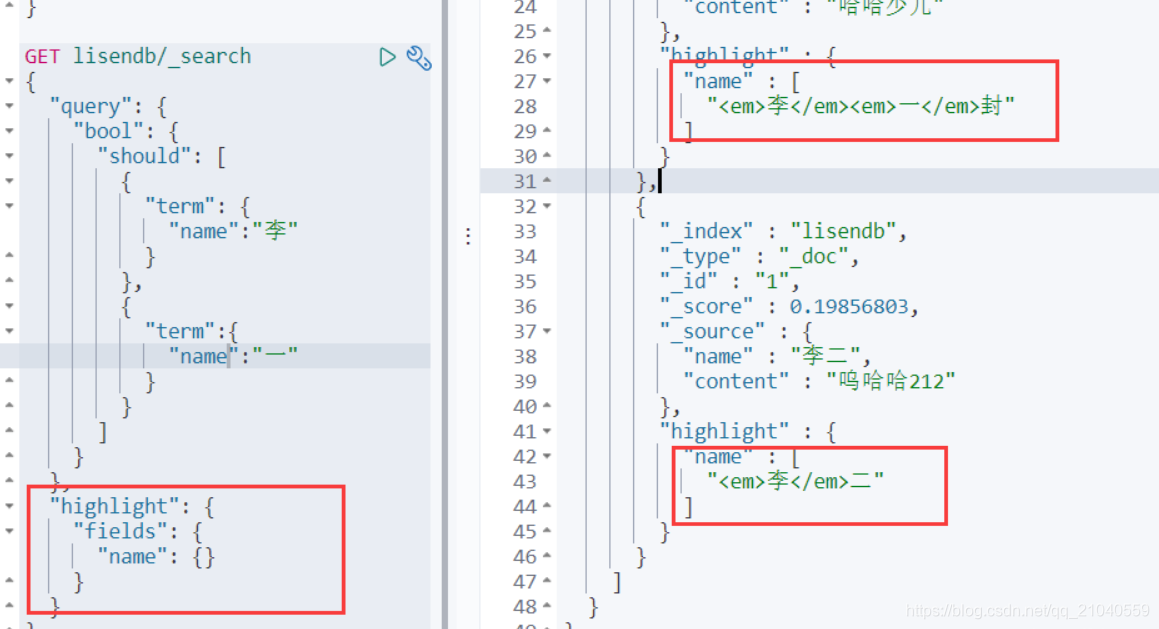
Task: Click "name" : "李二" source line
Action: coord(778,356)
